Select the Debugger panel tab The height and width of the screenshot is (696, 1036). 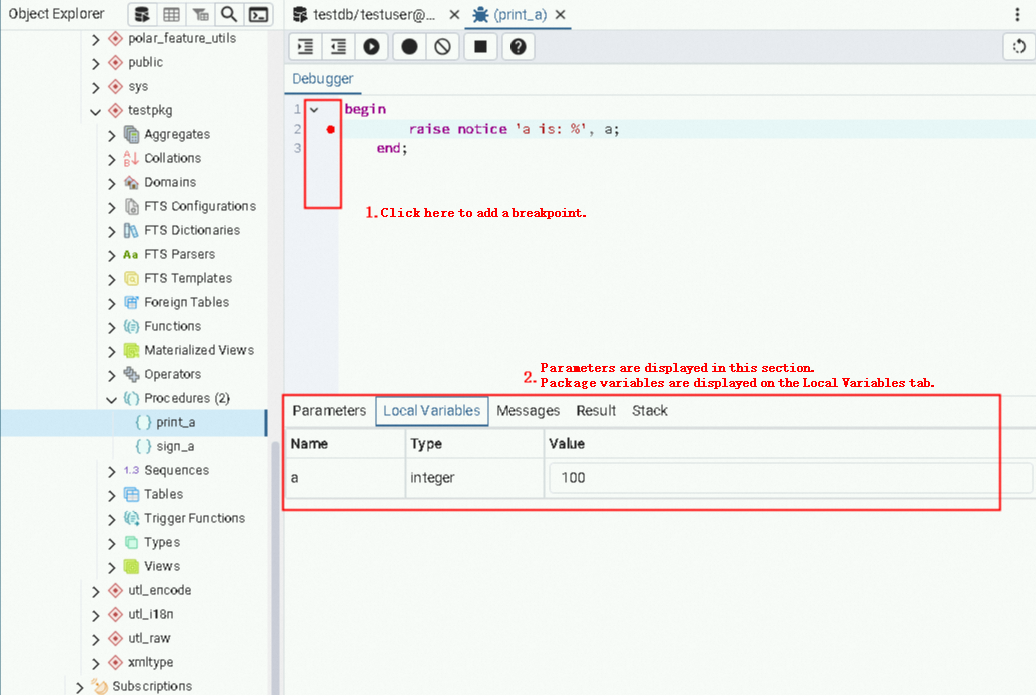click(x=322, y=79)
